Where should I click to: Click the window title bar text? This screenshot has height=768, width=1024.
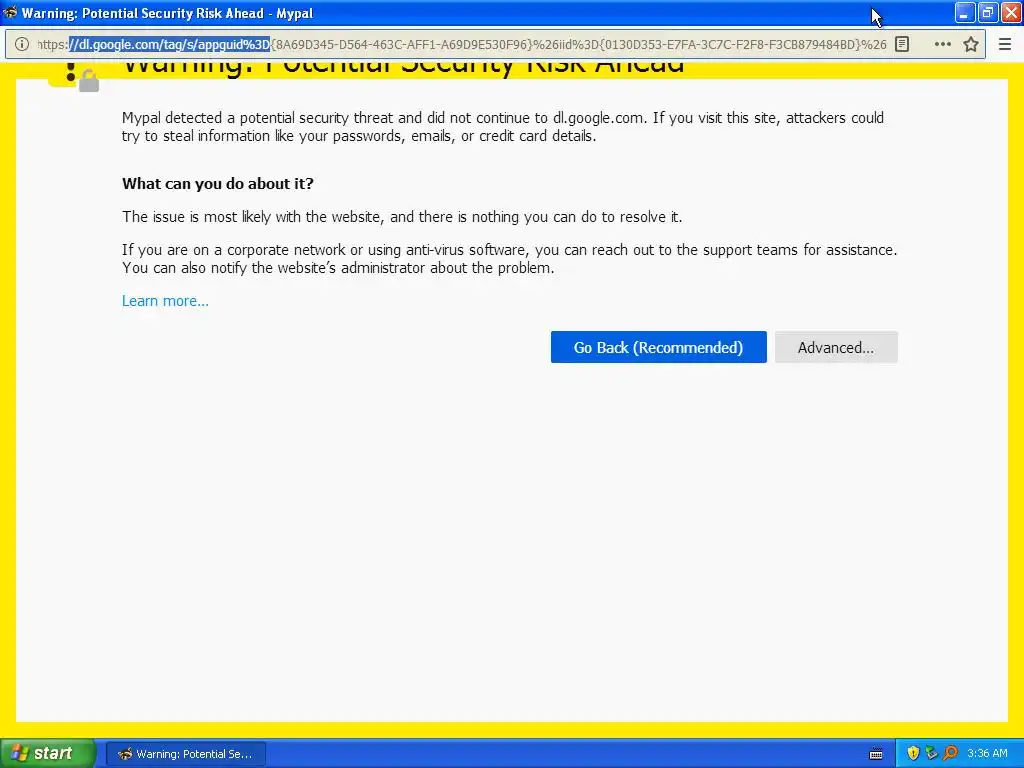tap(167, 13)
